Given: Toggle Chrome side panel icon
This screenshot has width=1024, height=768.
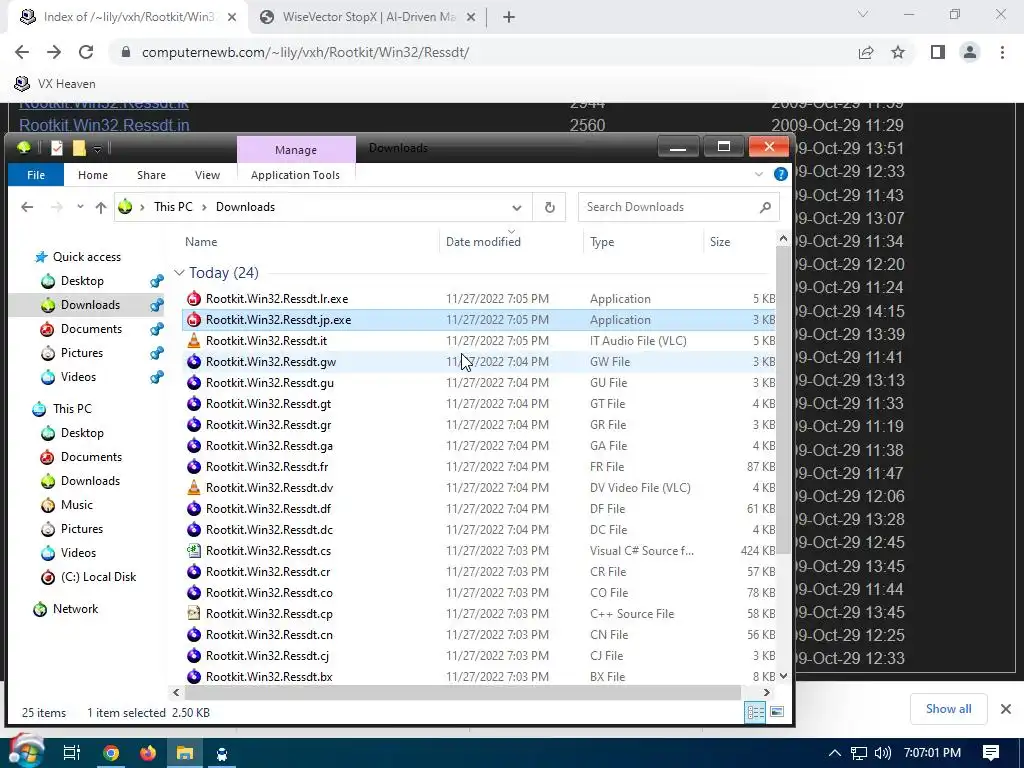Looking at the screenshot, I should point(938,52).
